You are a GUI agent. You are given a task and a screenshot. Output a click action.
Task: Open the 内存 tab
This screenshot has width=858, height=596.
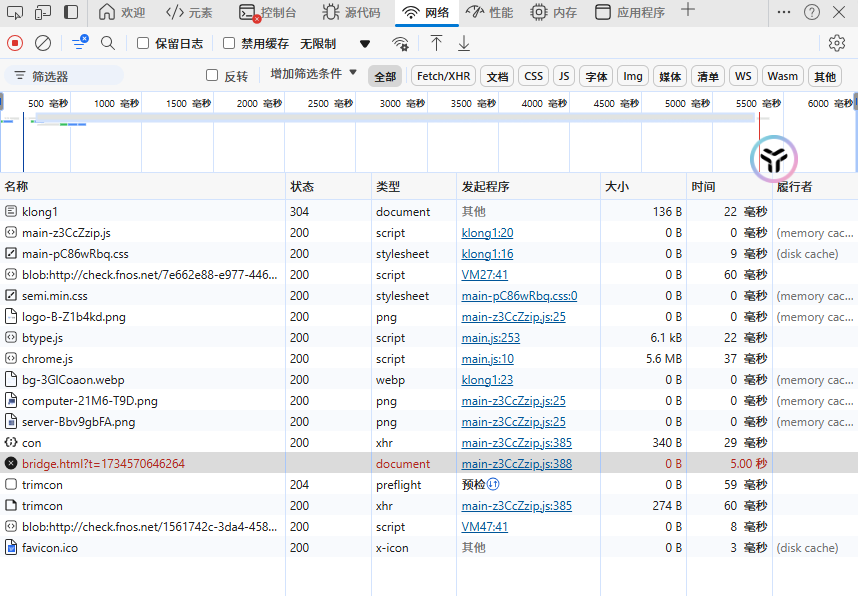pyautogui.click(x=553, y=12)
